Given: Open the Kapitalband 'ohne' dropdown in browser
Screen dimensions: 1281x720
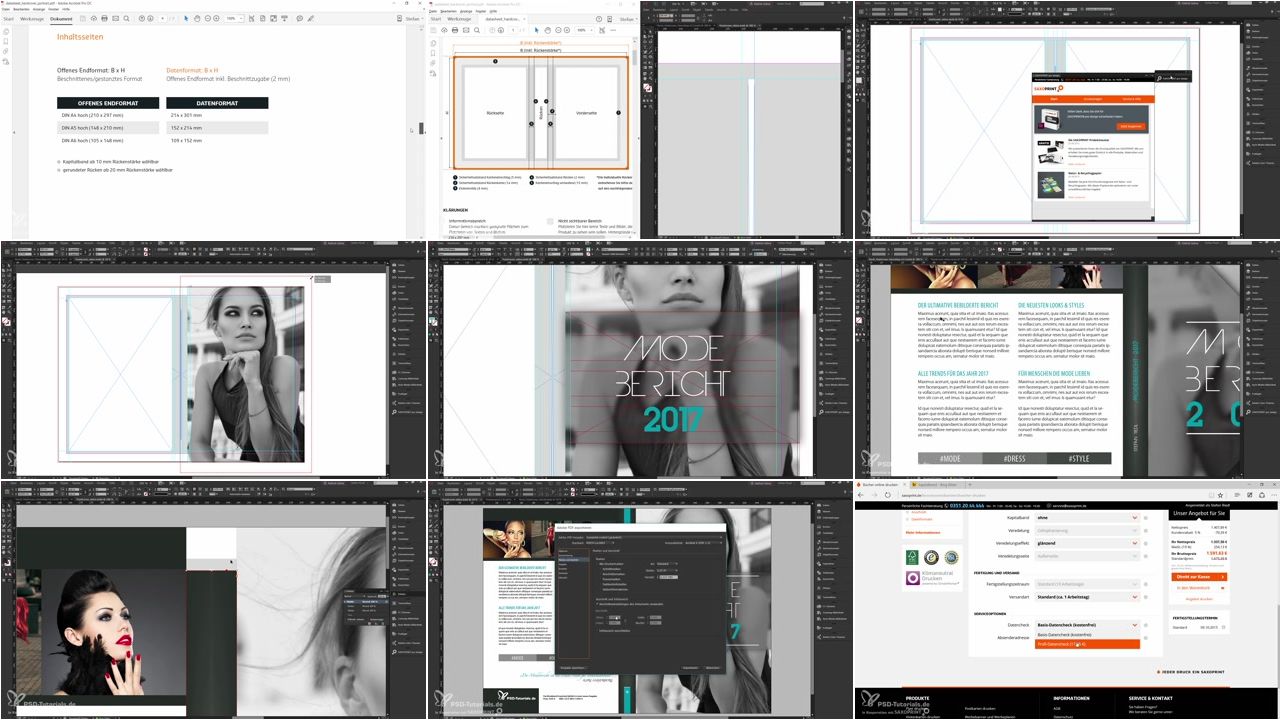Looking at the screenshot, I should pos(1087,518).
